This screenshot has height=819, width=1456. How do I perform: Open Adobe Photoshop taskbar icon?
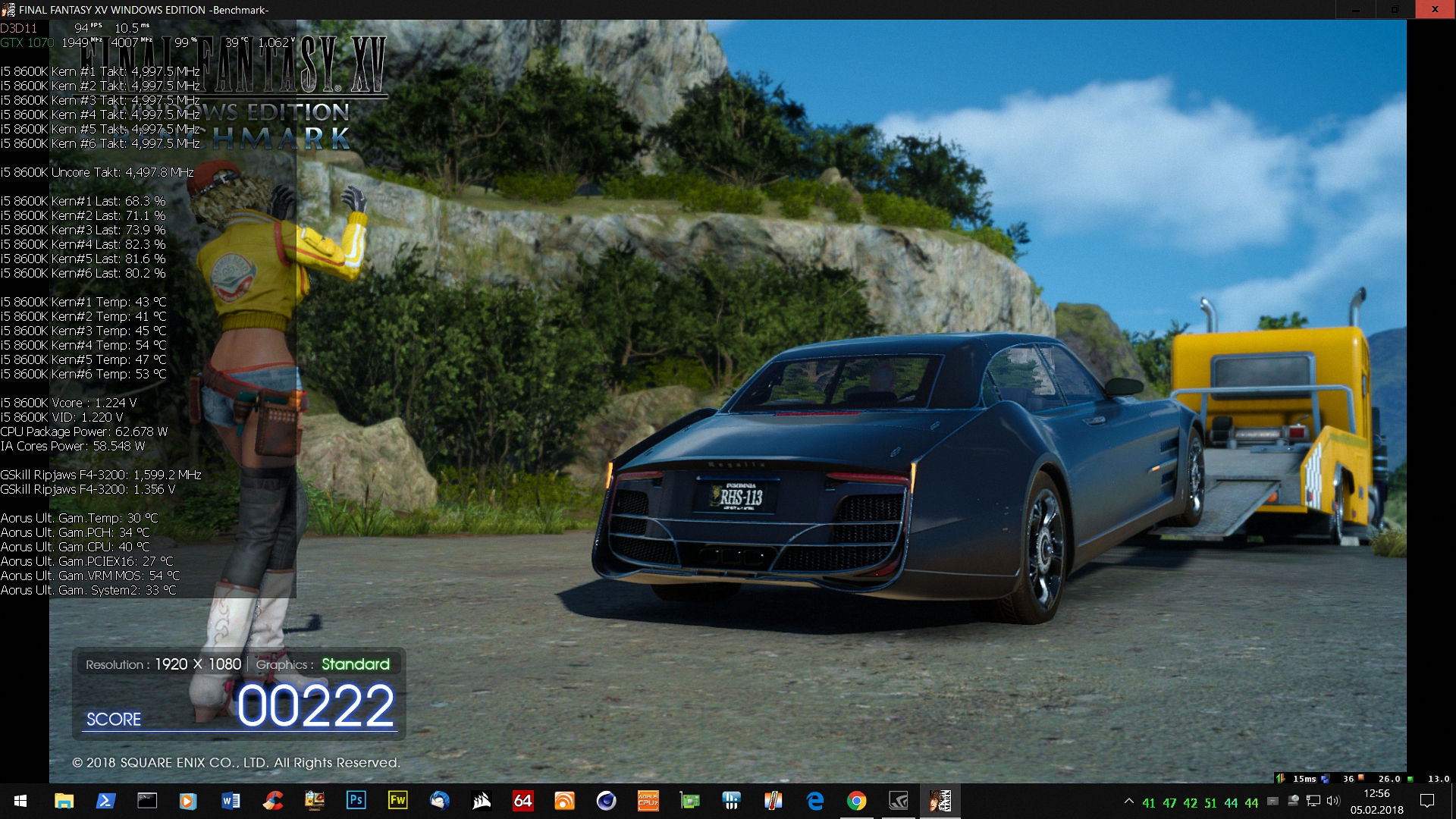point(356,801)
